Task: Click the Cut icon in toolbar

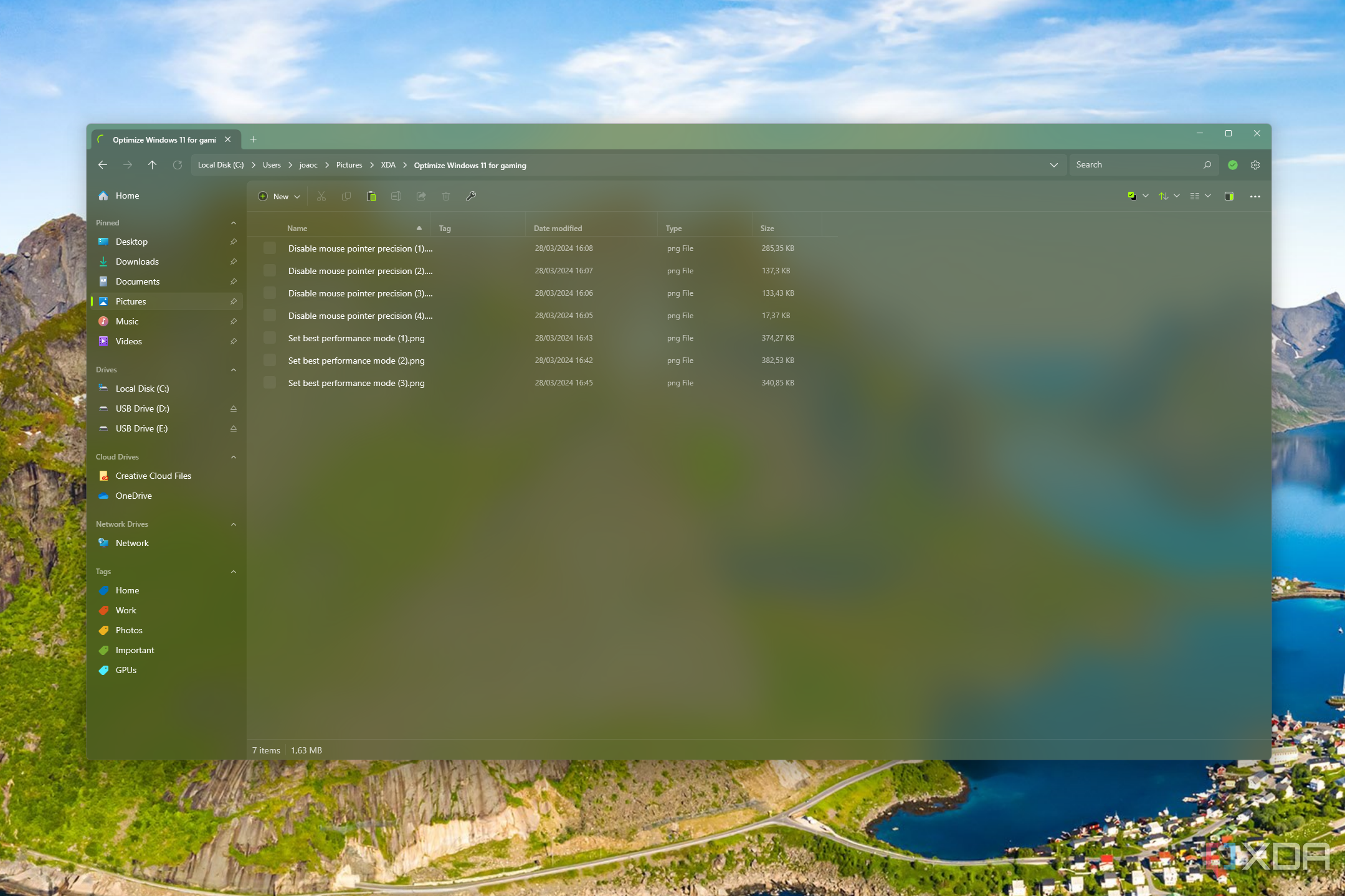Action: click(x=321, y=196)
